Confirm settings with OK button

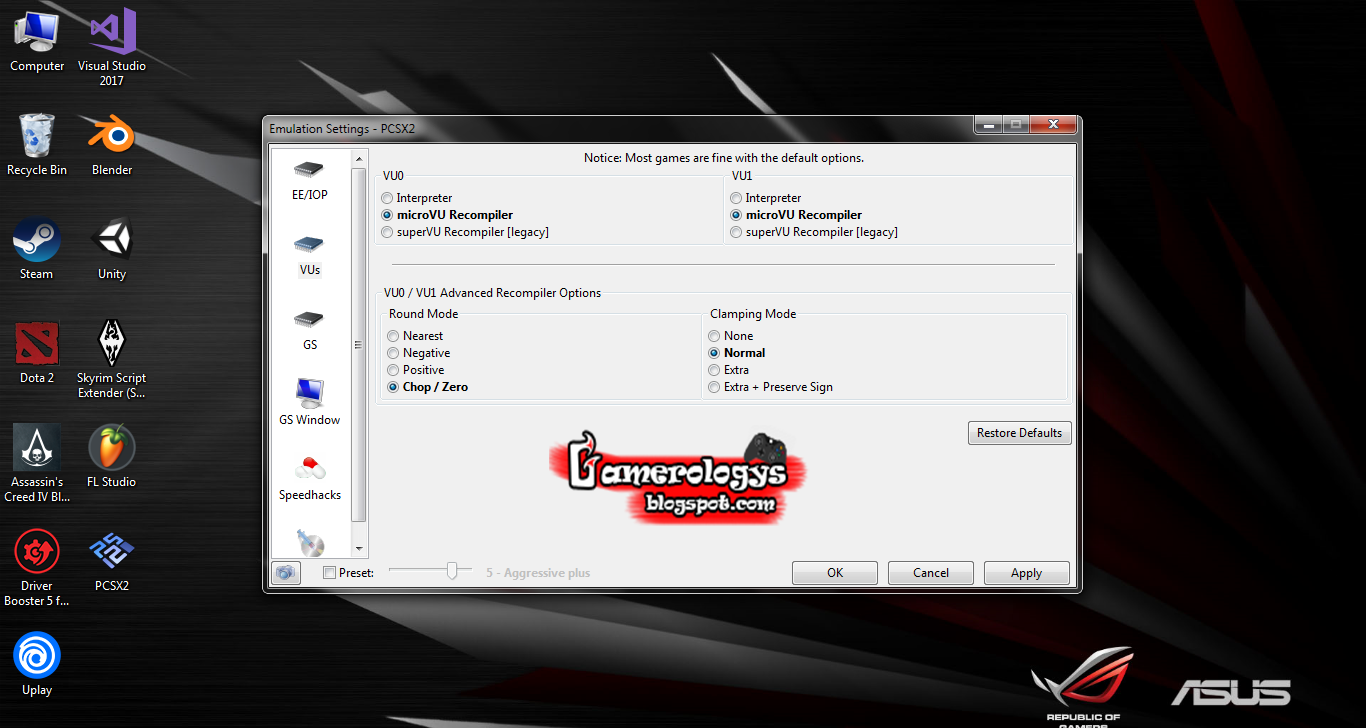click(x=835, y=573)
